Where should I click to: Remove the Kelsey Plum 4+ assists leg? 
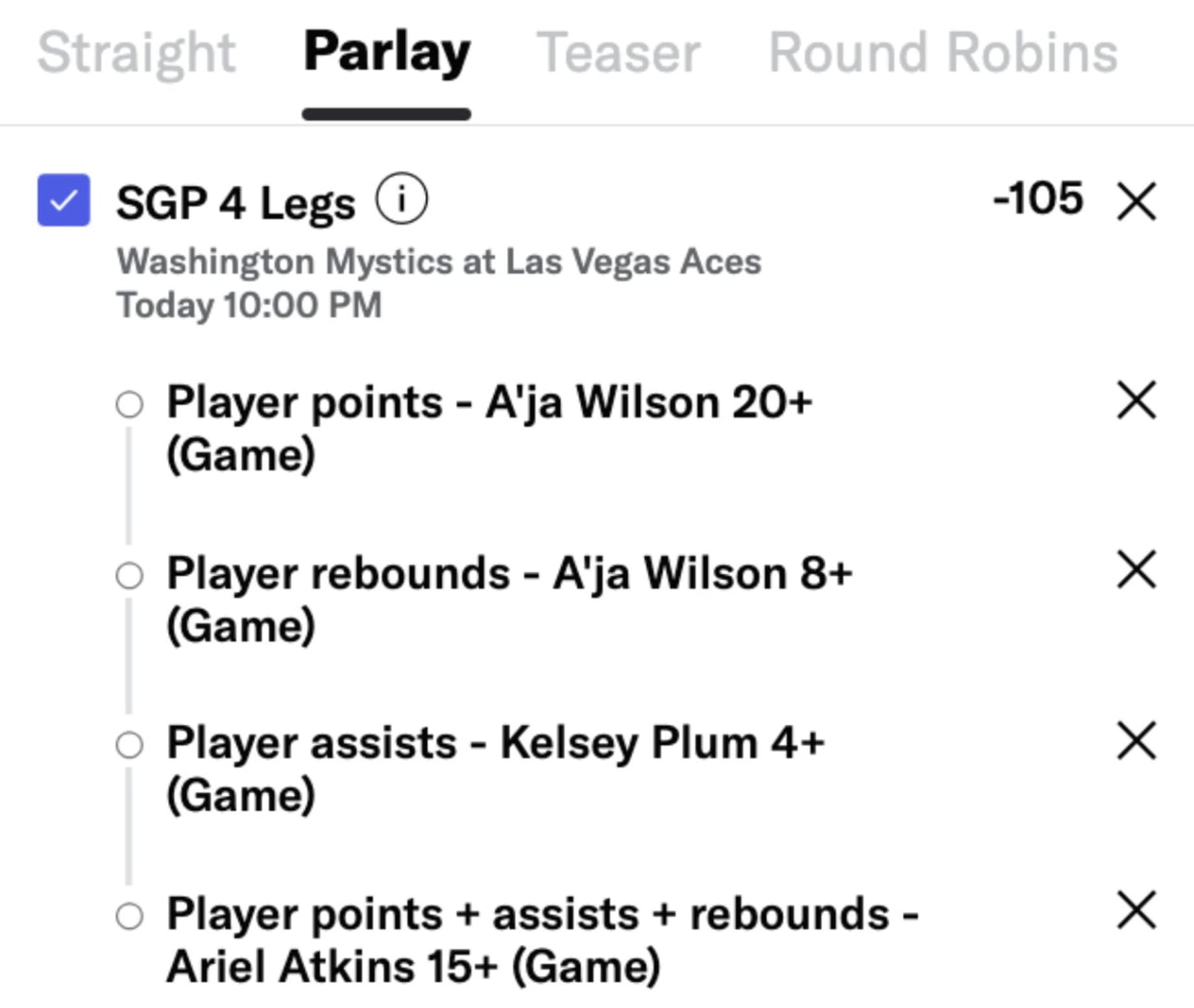[1136, 740]
